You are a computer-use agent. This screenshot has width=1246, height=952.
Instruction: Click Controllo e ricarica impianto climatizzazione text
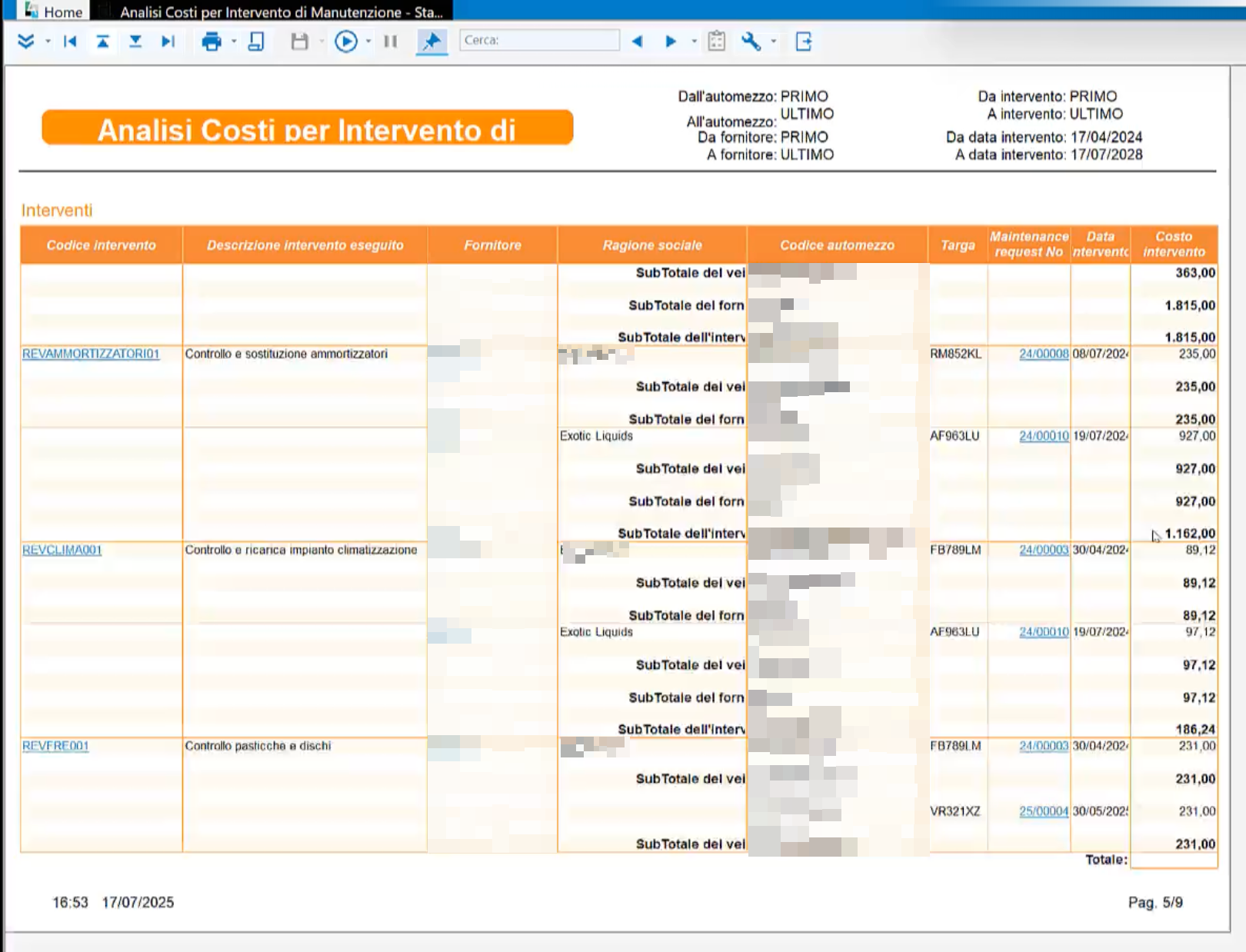pos(301,550)
